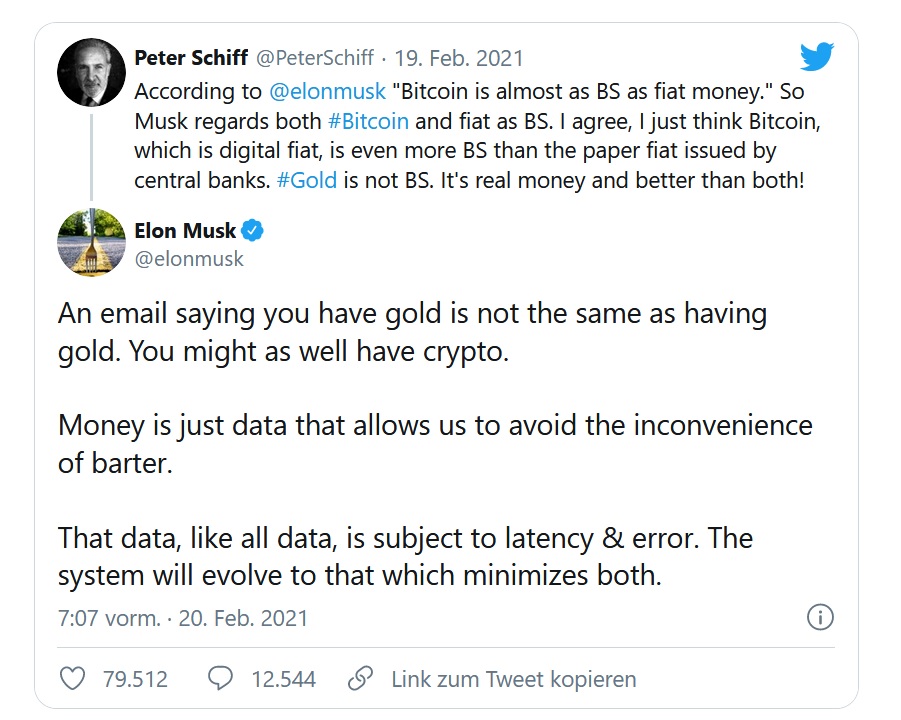Open the @elonmusk mention link
This screenshot has width=901, height=720.
328,91
